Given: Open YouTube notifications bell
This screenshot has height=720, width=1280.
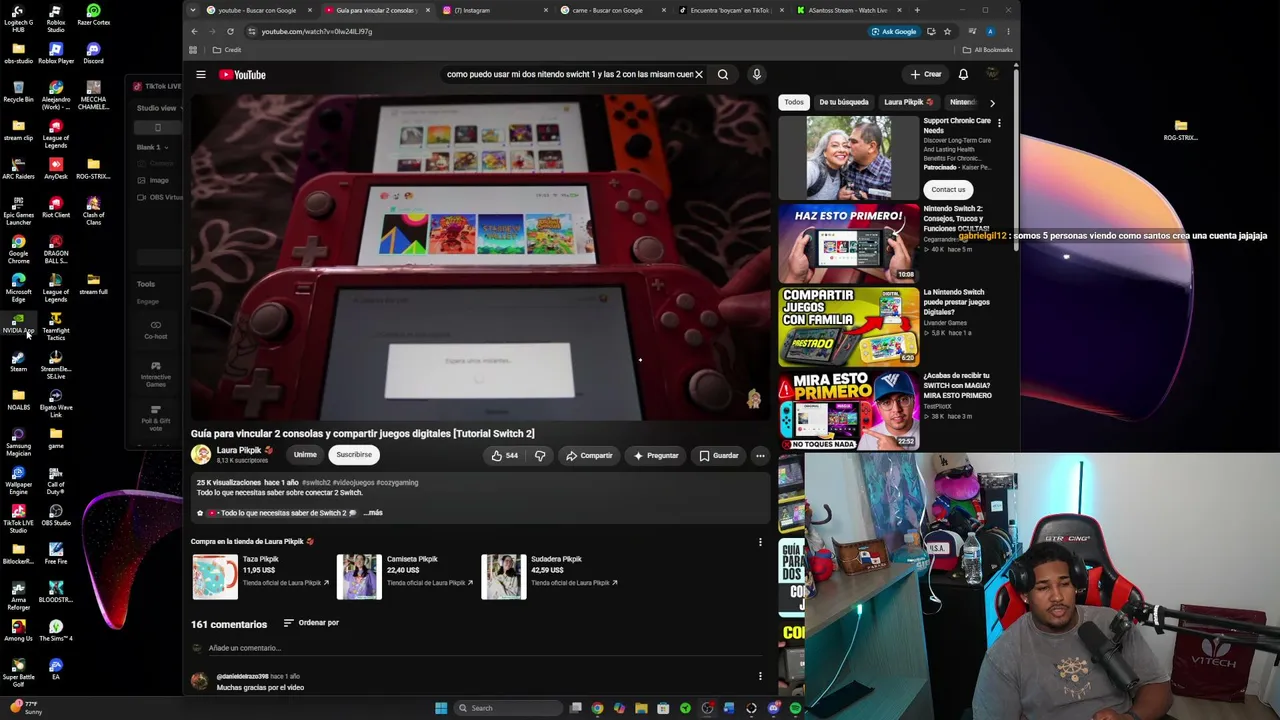Looking at the screenshot, I should coord(963,74).
